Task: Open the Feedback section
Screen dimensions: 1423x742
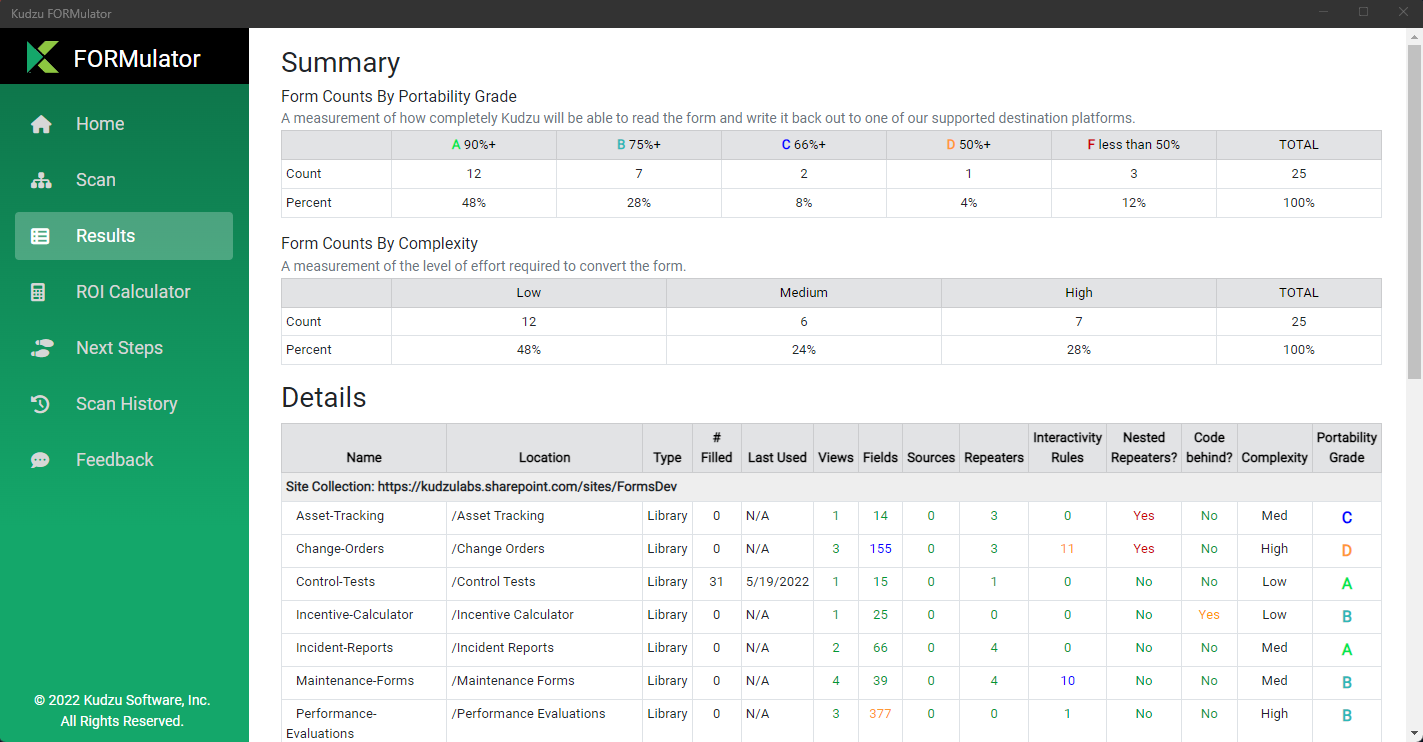Action: tap(115, 460)
